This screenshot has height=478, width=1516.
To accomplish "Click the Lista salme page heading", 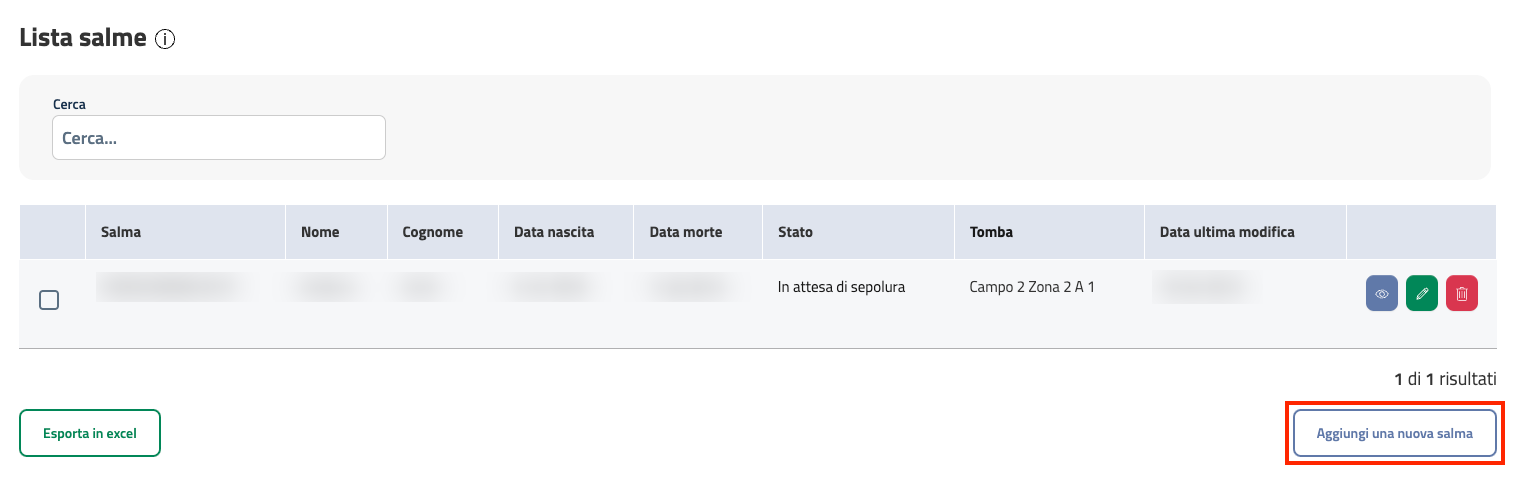I will pos(83,39).
